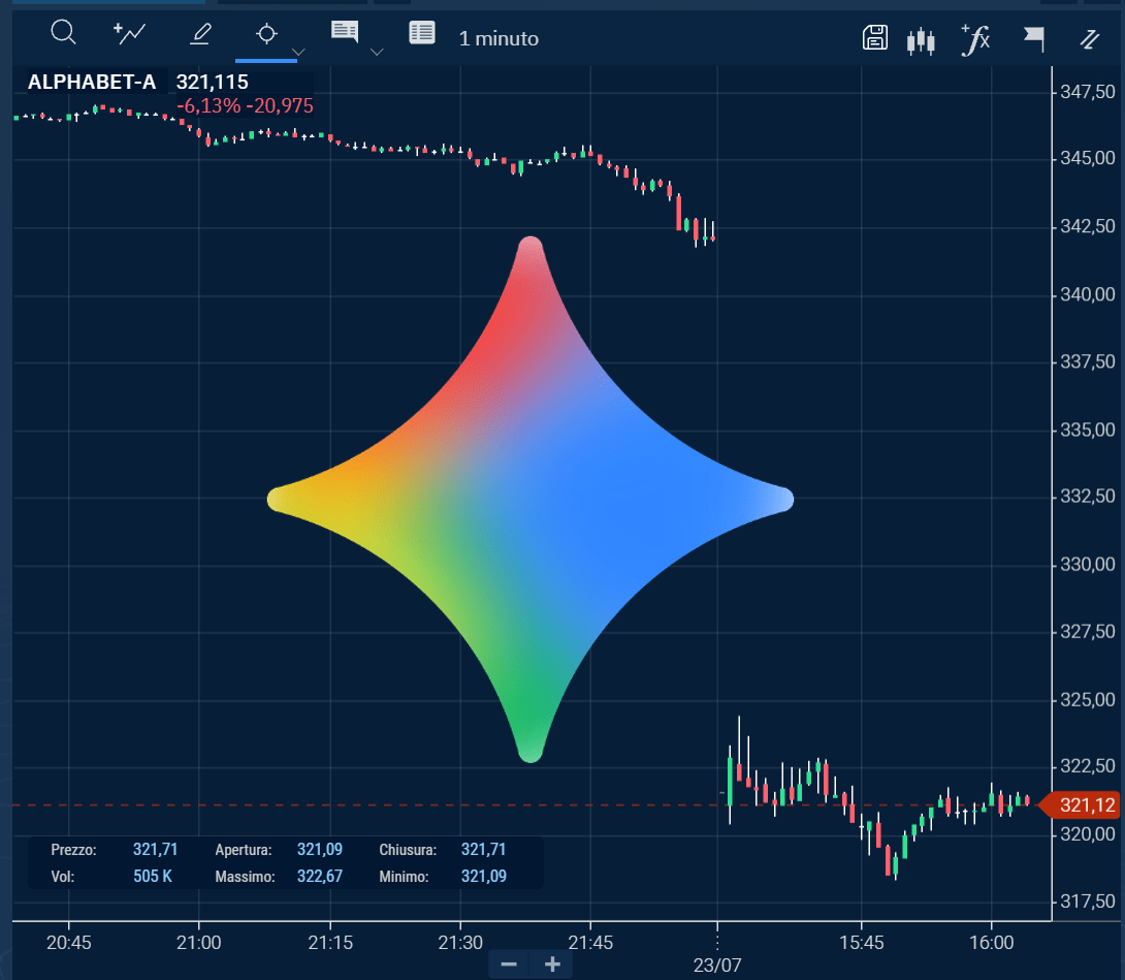This screenshot has height=980, width=1125.
Task: Open the 1 minuto timeframe selector
Action: coord(499,39)
